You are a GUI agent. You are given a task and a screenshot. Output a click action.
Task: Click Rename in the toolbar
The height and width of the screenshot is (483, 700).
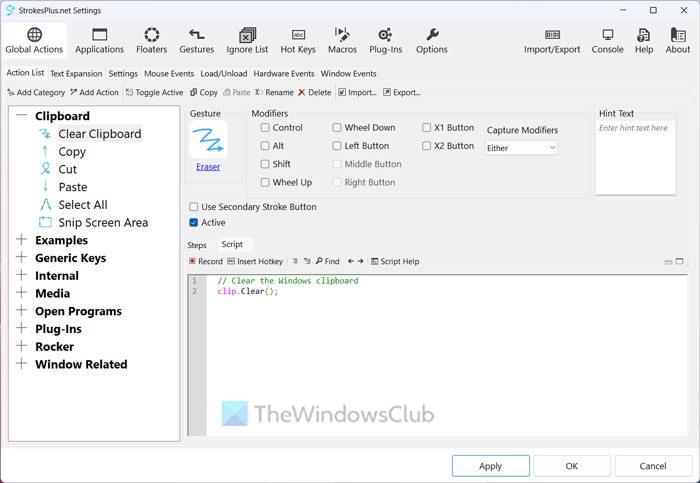coord(274,92)
